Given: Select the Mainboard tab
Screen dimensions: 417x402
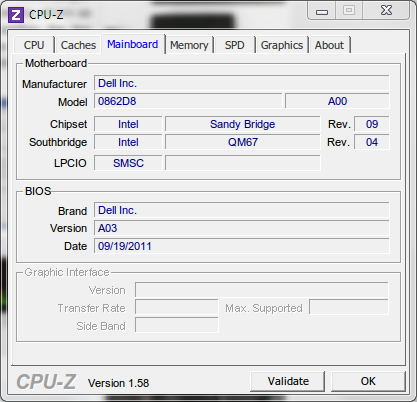Looking at the screenshot, I should coord(133,44).
